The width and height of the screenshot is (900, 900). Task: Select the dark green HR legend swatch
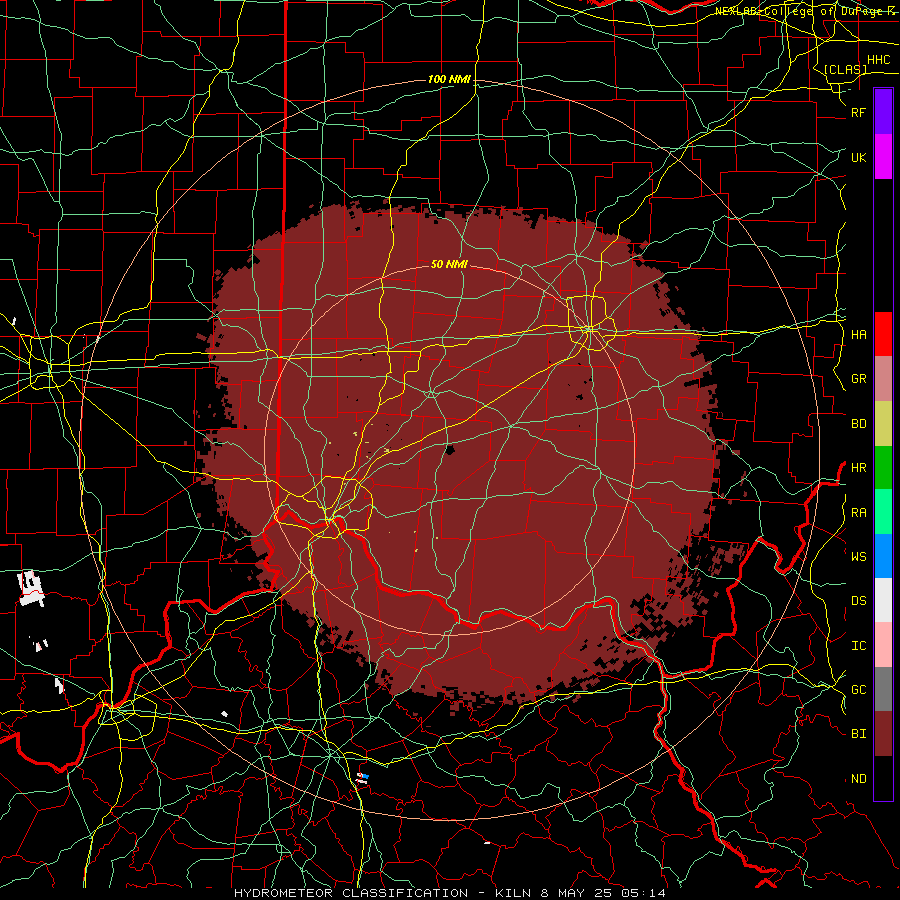click(883, 468)
